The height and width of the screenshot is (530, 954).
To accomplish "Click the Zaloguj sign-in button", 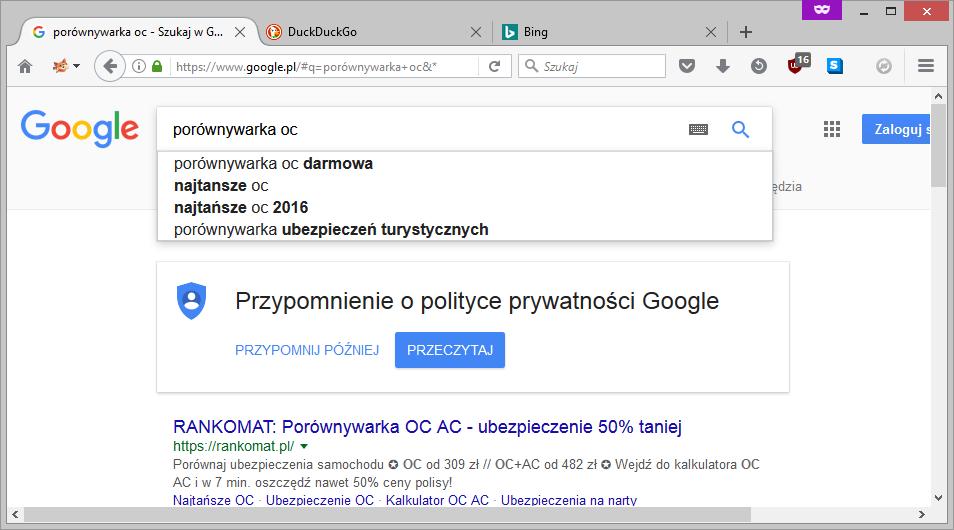I will (896, 129).
